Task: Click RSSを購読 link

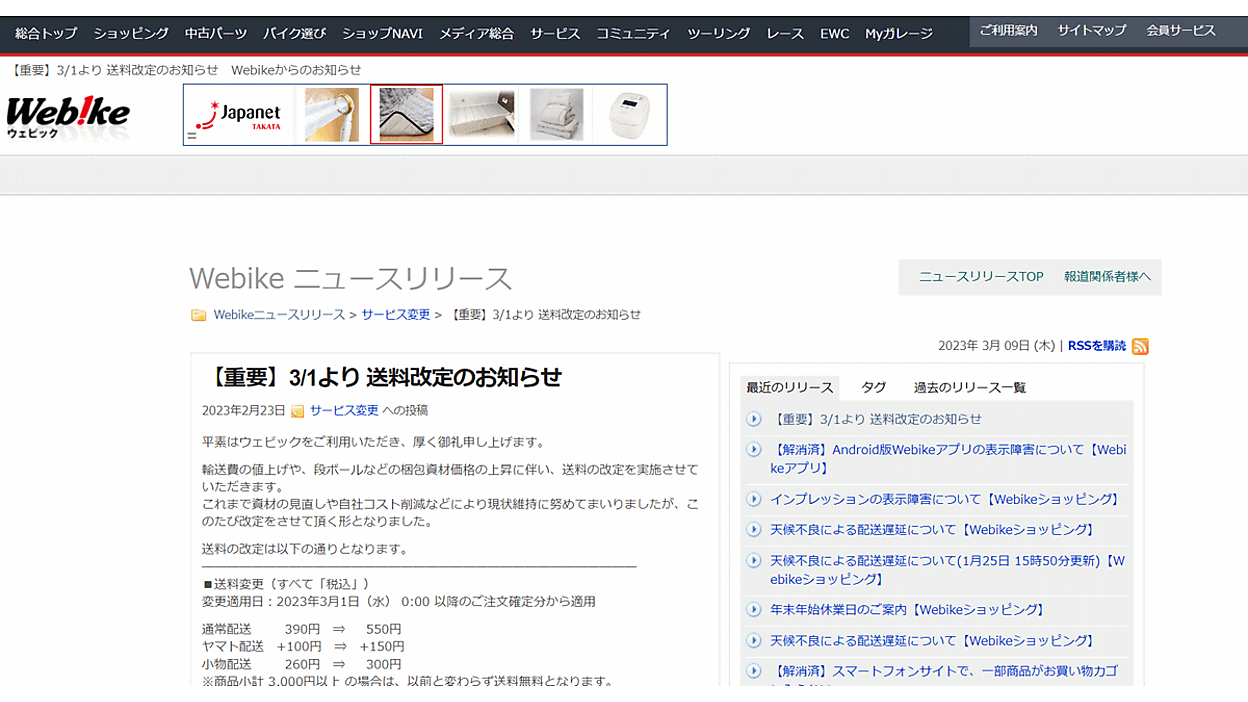Action: coord(1097,346)
